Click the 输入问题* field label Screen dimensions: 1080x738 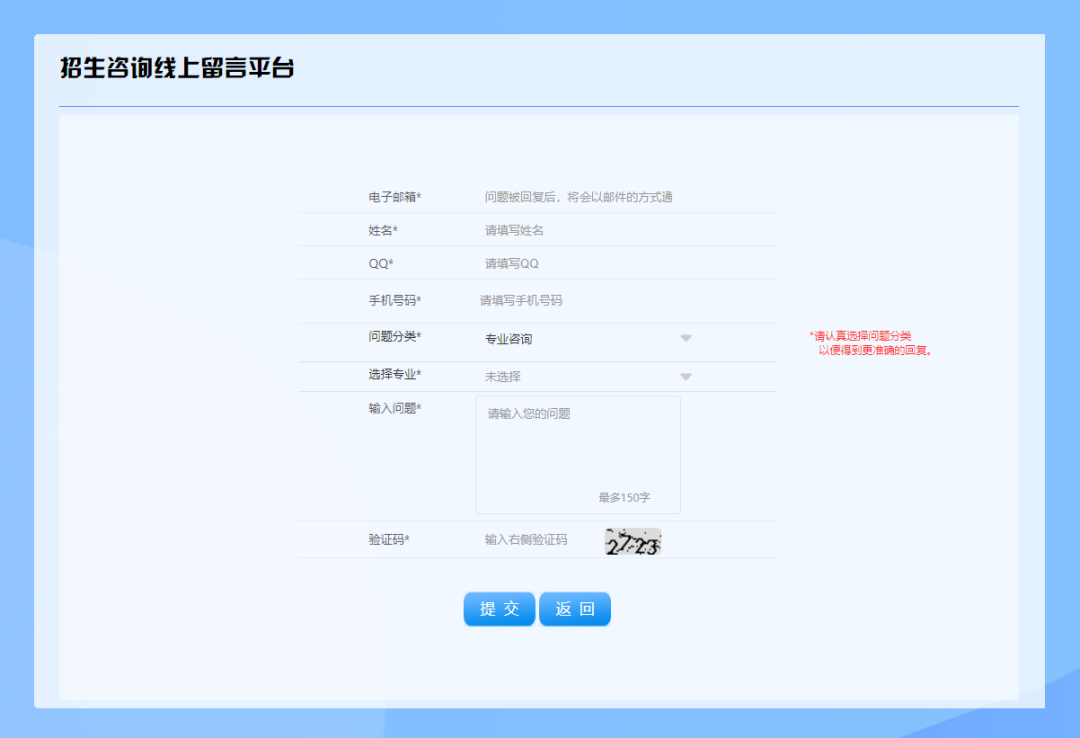pos(394,408)
